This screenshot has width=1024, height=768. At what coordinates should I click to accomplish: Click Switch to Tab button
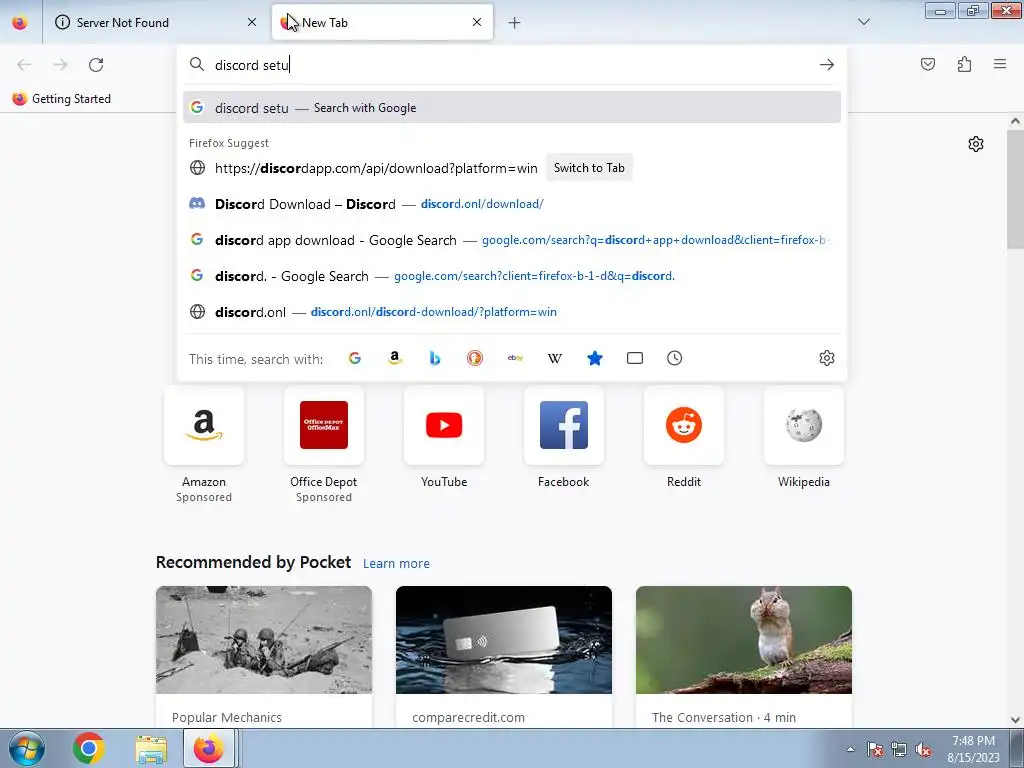589,168
